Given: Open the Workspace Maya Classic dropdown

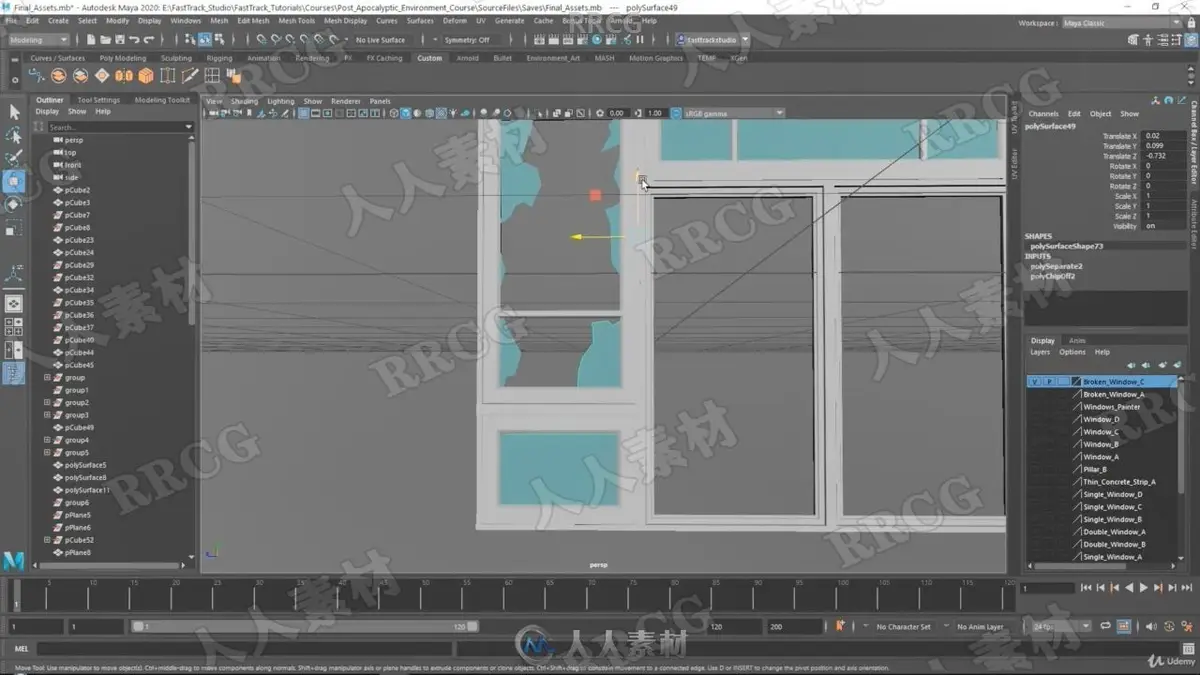Looking at the screenshot, I should (1121, 23).
